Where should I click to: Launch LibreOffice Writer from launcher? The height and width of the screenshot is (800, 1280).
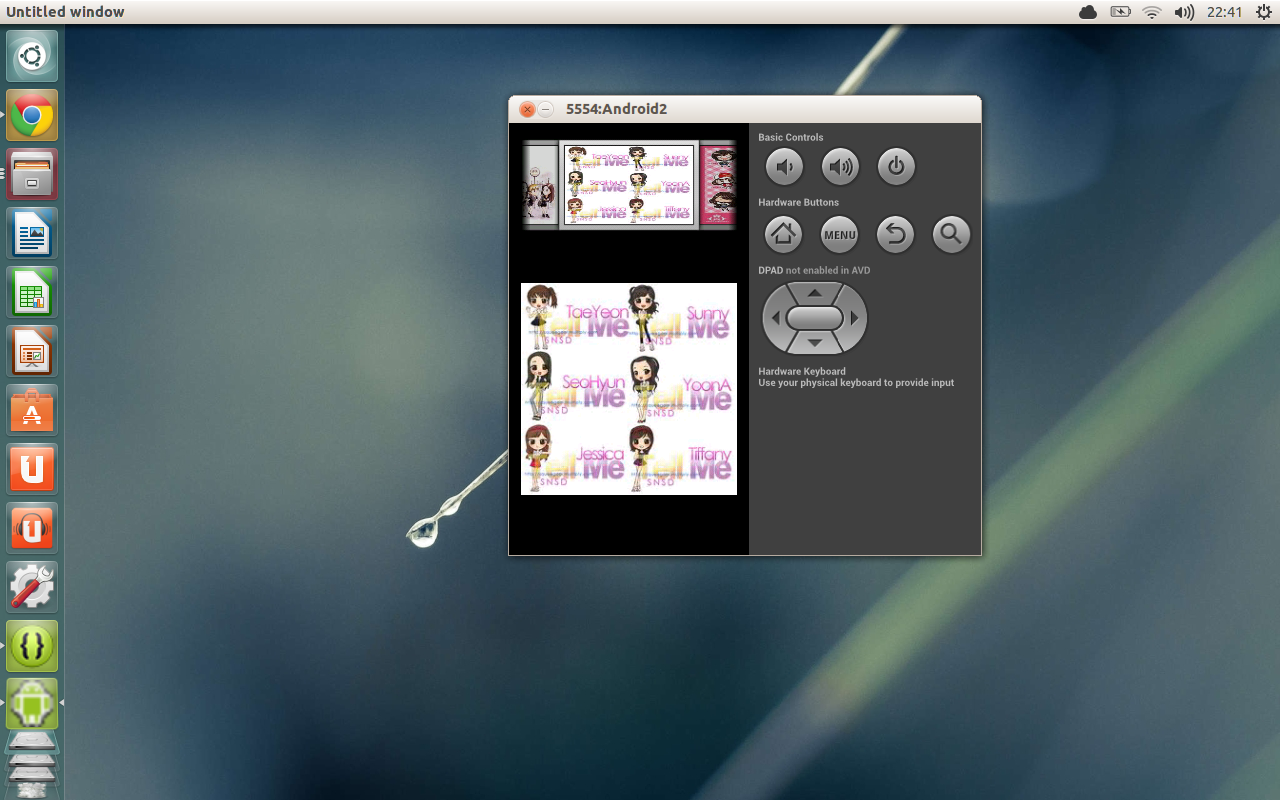click(32, 233)
